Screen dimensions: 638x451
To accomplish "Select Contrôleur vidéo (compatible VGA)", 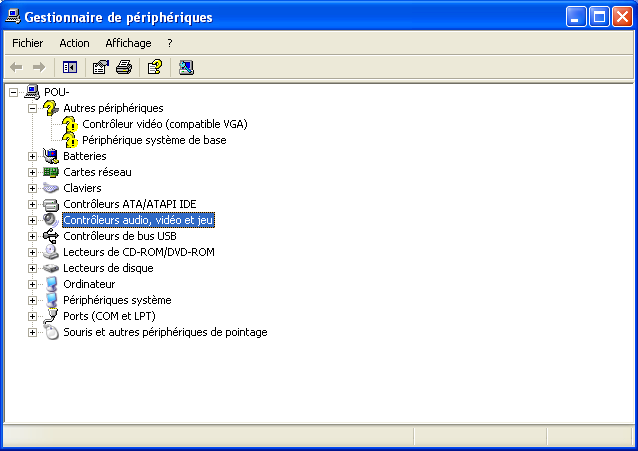I will (x=165, y=124).
